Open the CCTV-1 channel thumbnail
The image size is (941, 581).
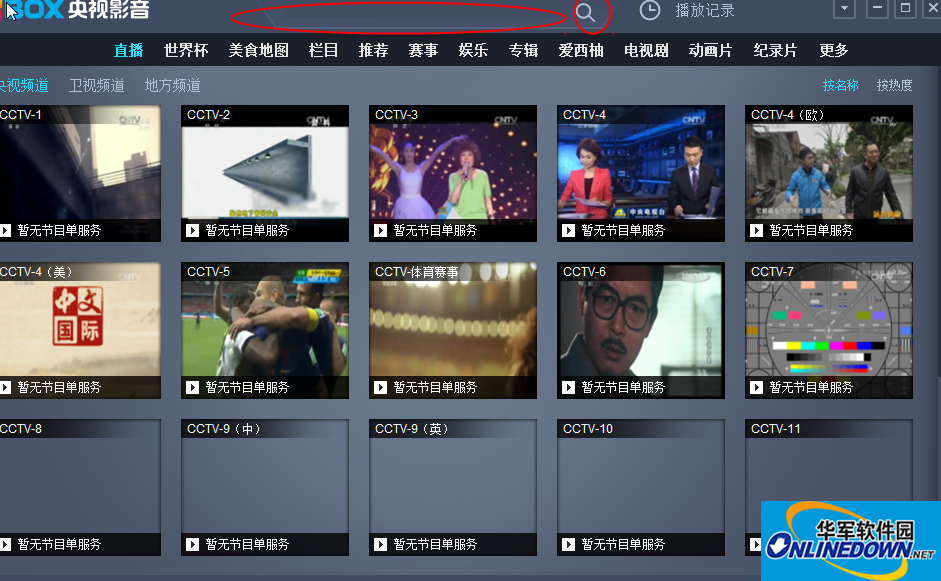(x=80, y=173)
